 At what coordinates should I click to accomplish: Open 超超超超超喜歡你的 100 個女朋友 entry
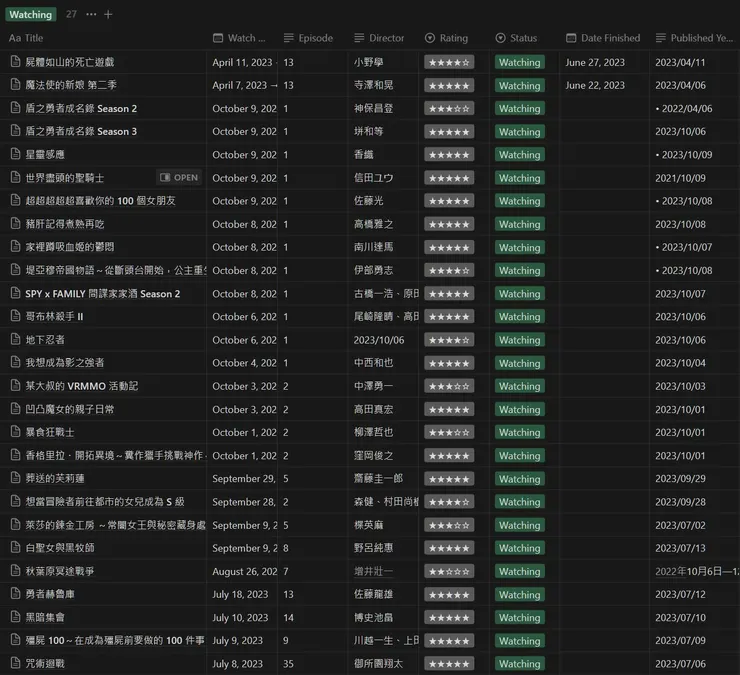[100, 201]
